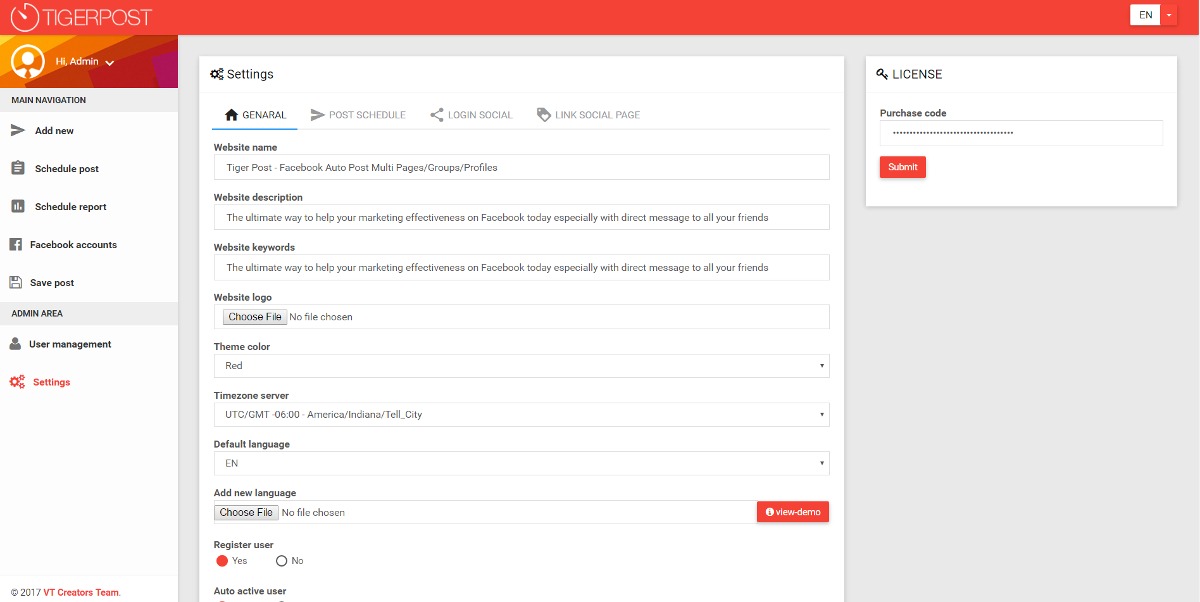
Task: Click the paper plane Add new icon
Action: coord(17,131)
